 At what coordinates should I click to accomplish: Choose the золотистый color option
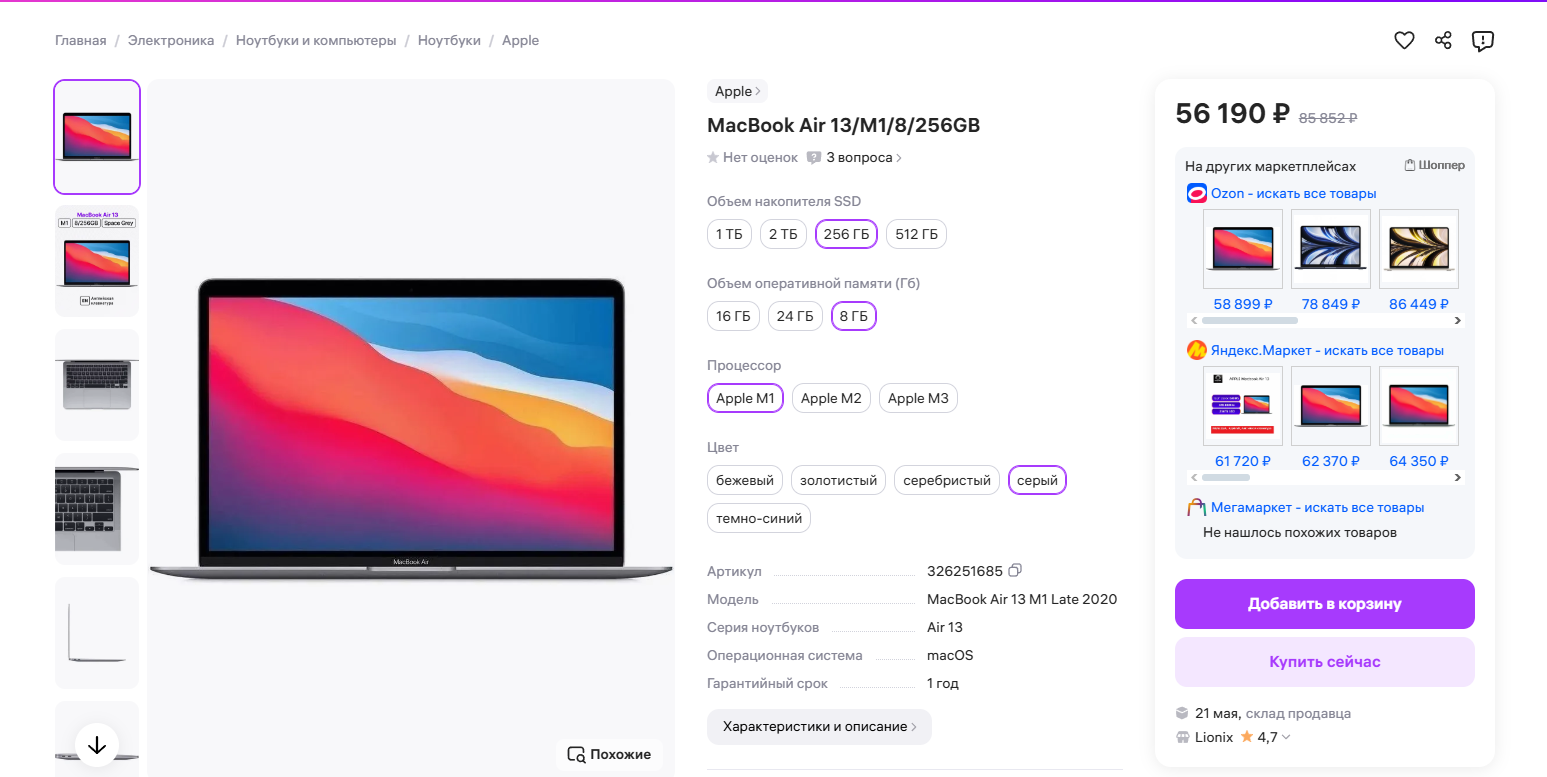pos(838,481)
